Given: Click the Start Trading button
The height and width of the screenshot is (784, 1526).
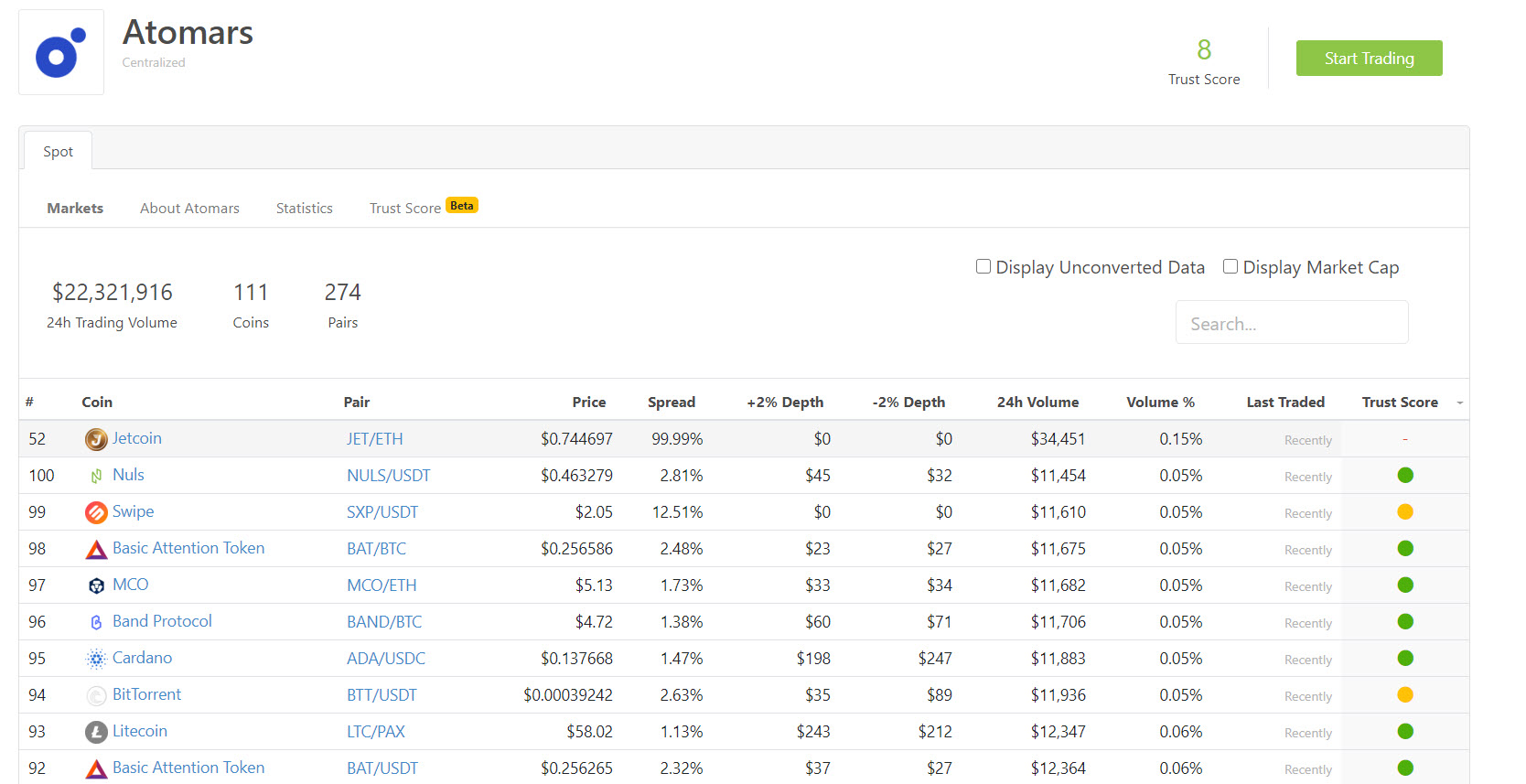Looking at the screenshot, I should click(1369, 59).
